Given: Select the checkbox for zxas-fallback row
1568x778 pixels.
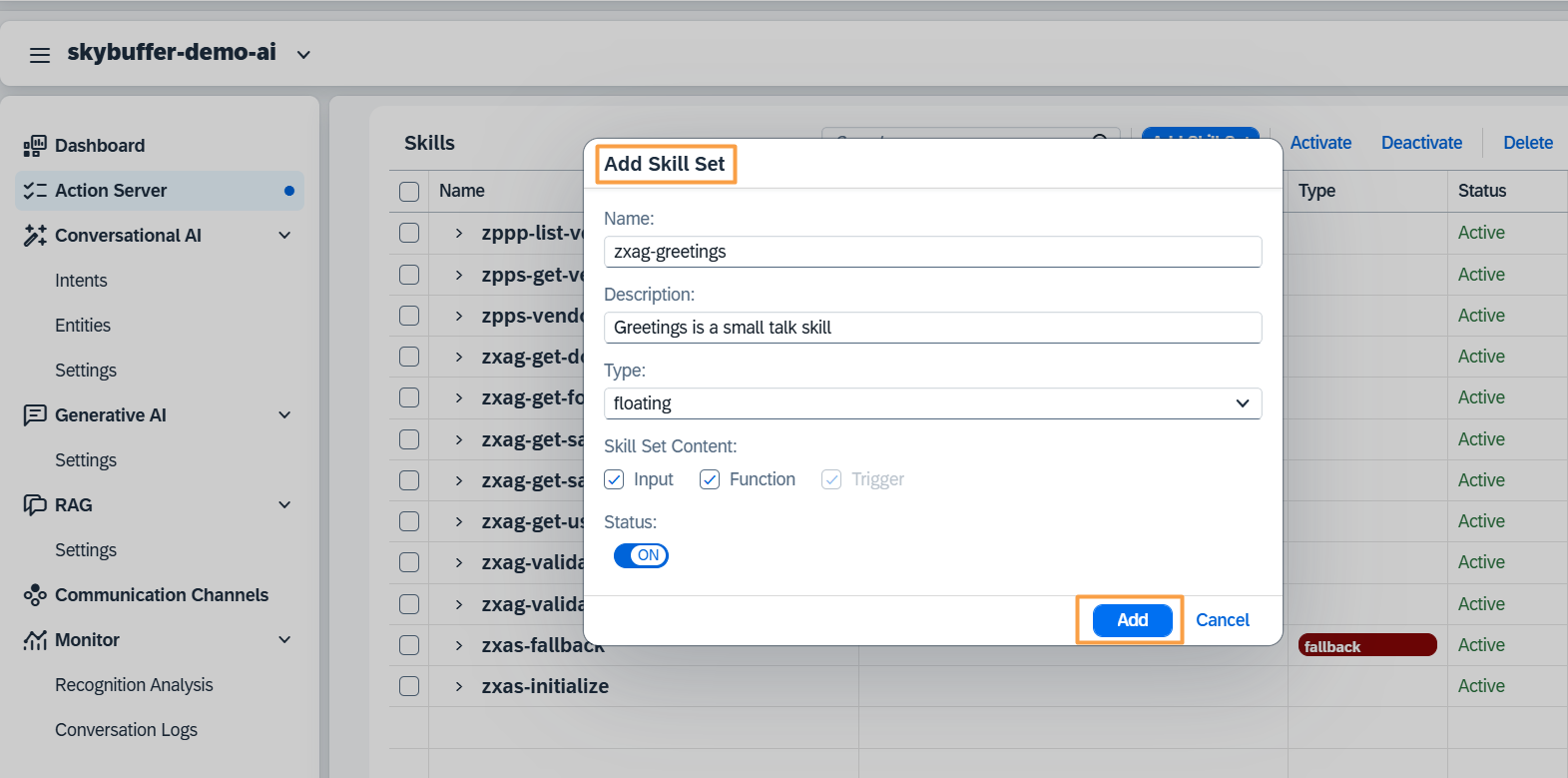Looking at the screenshot, I should [409, 645].
